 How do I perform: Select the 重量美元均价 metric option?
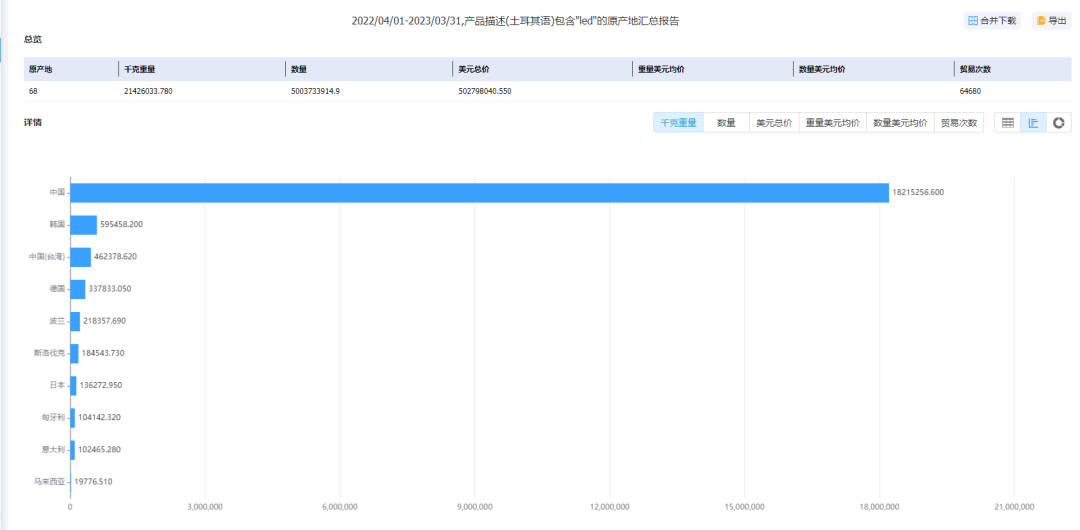(832, 123)
